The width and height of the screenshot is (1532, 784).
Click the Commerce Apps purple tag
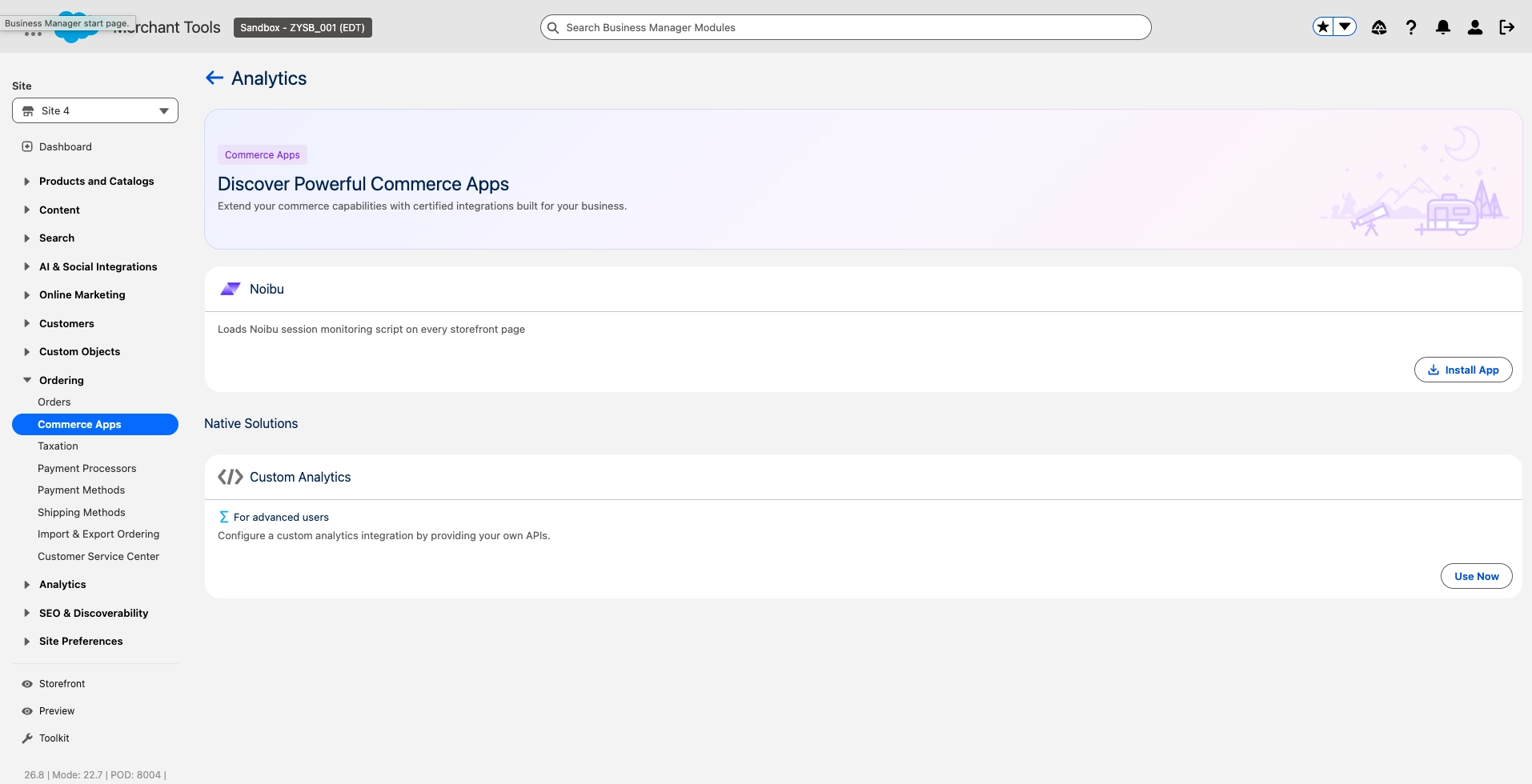pyautogui.click(x=263, y=154)
